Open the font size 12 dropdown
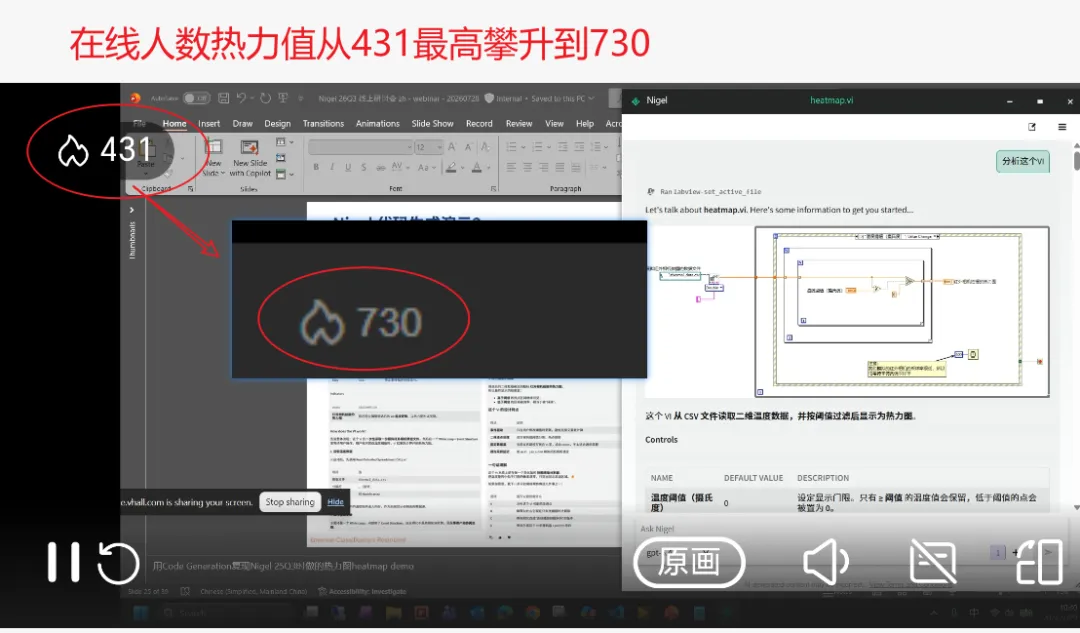This screenshot has height=633, width=1080. coord(429,147)
